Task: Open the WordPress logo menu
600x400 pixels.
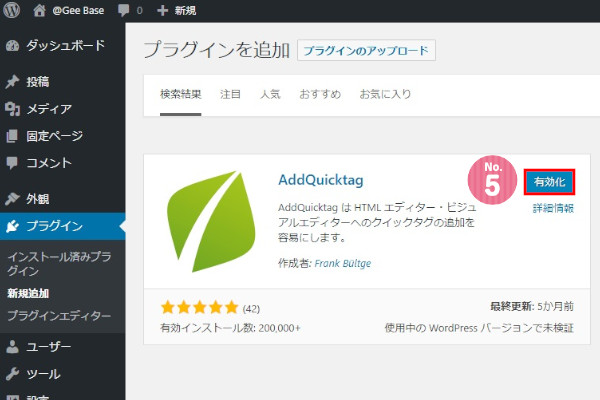Action: click(11, 10)
